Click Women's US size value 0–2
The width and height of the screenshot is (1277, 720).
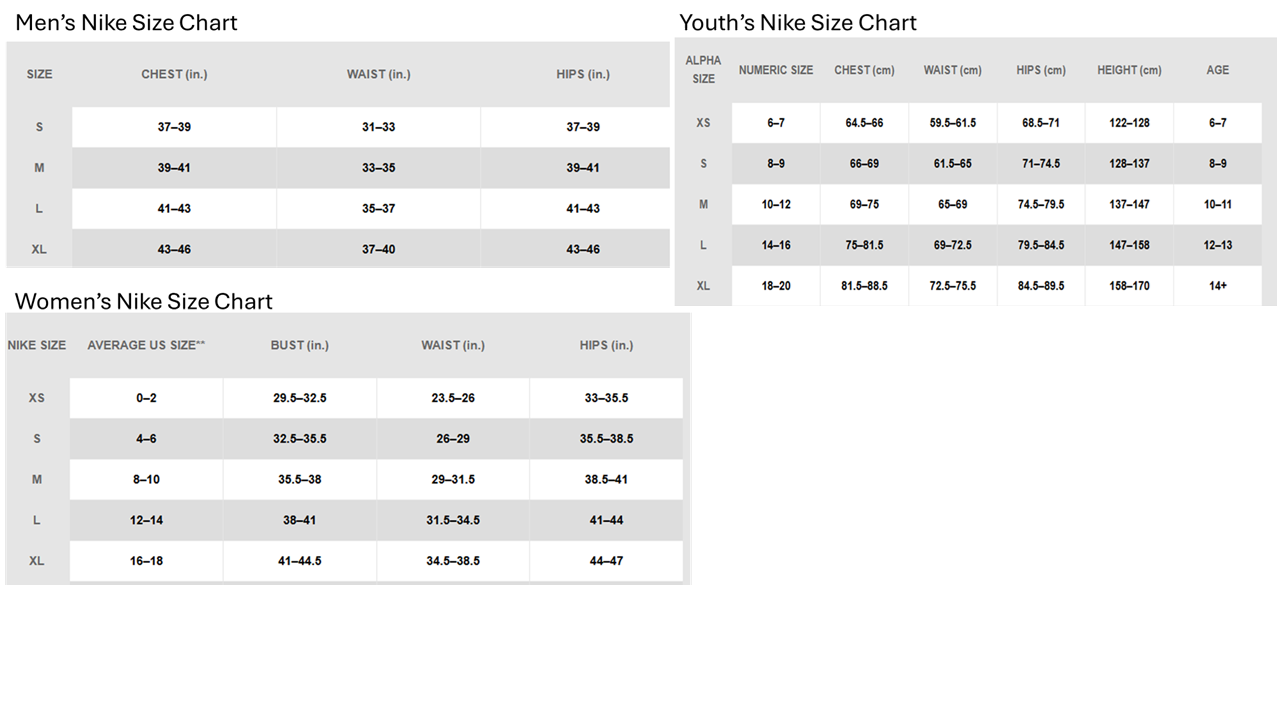(x=146, y=398)
